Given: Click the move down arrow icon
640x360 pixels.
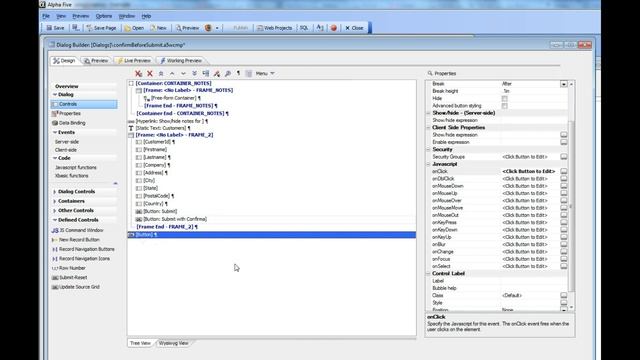Looking at the screenshot, I should 183,73.
